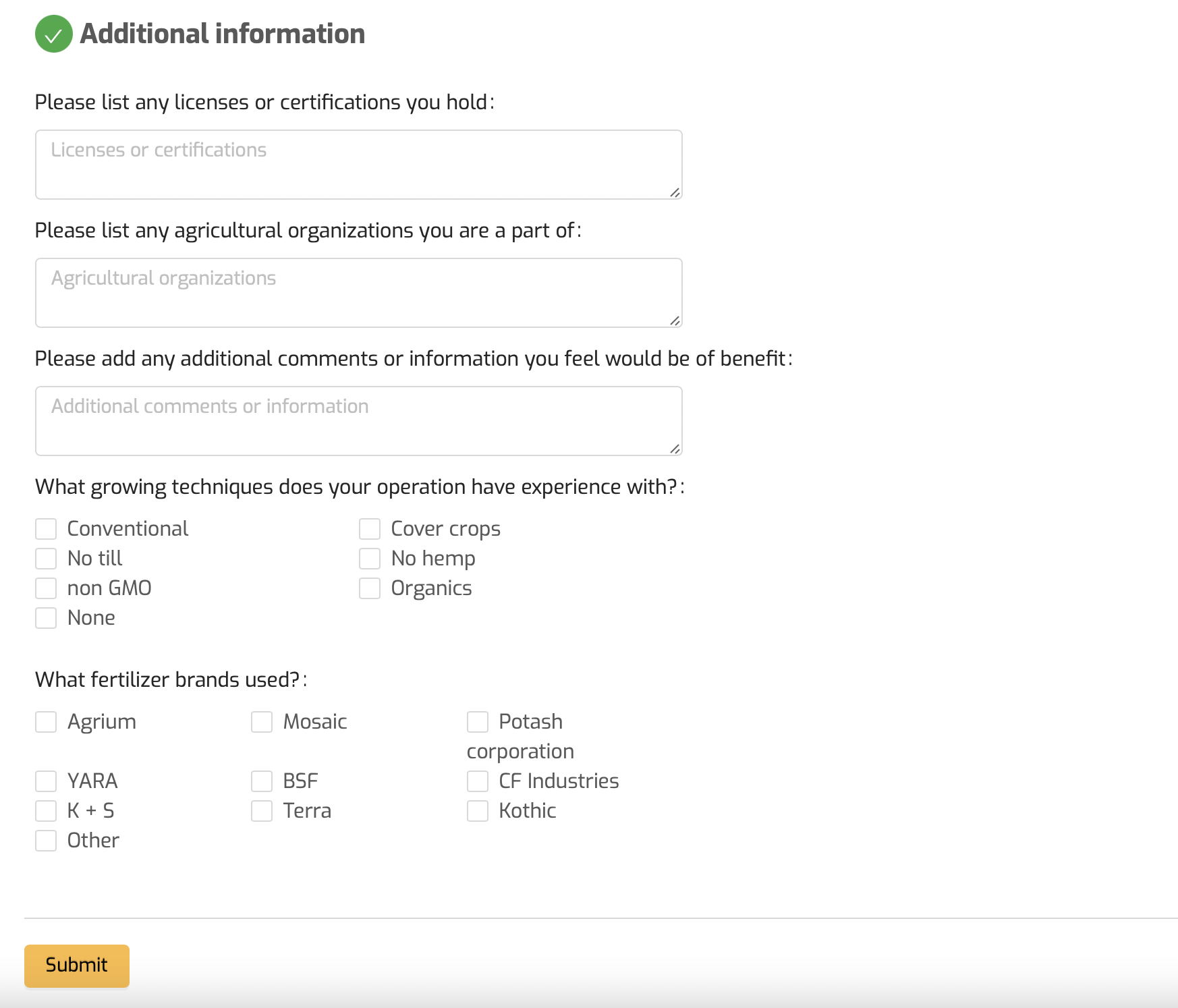Select None for growing techniques
The height and width of the screenshot is (1008, 1178).
click(x=46, y=618)
